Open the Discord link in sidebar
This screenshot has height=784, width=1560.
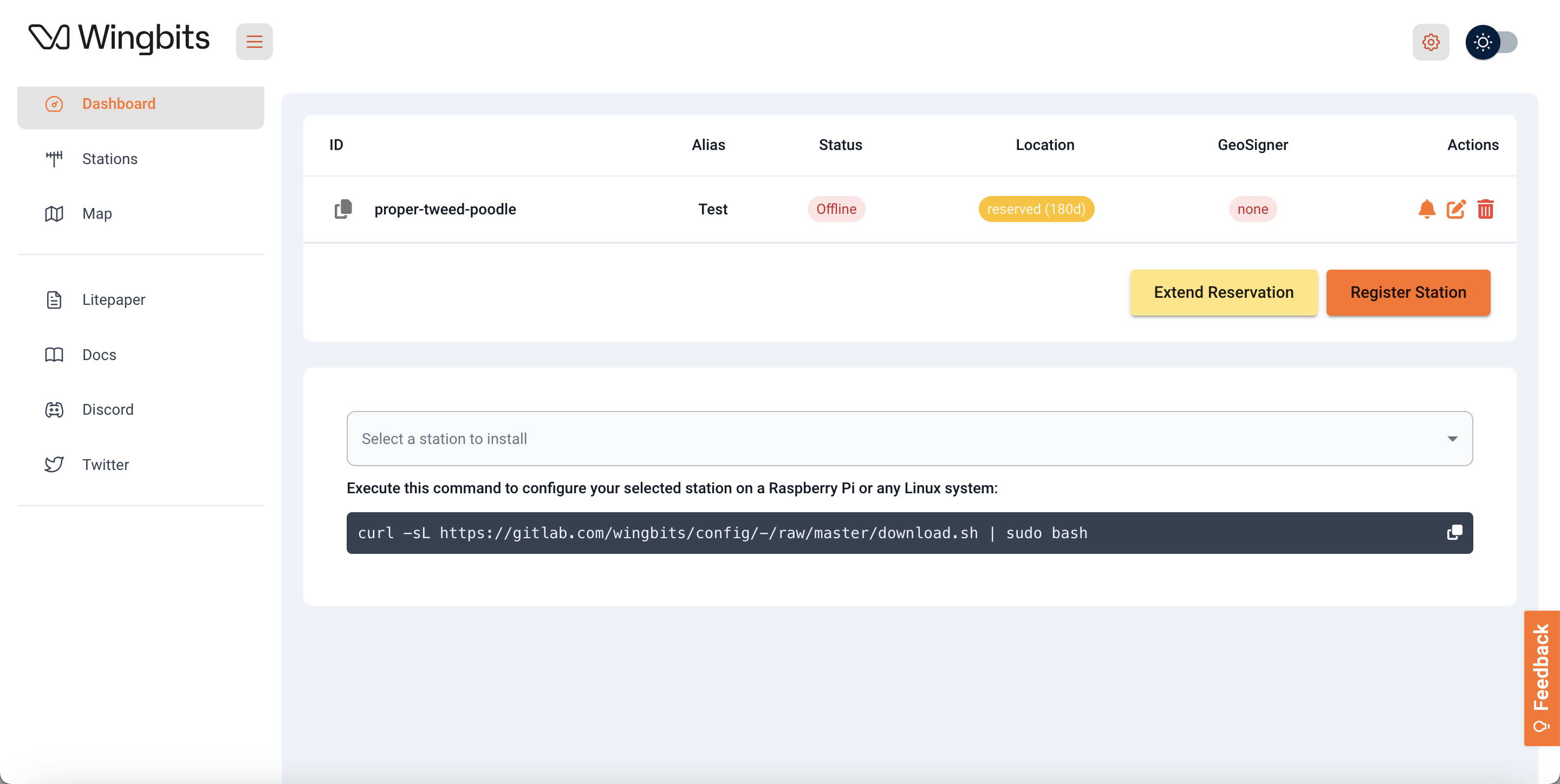point(108,410)
